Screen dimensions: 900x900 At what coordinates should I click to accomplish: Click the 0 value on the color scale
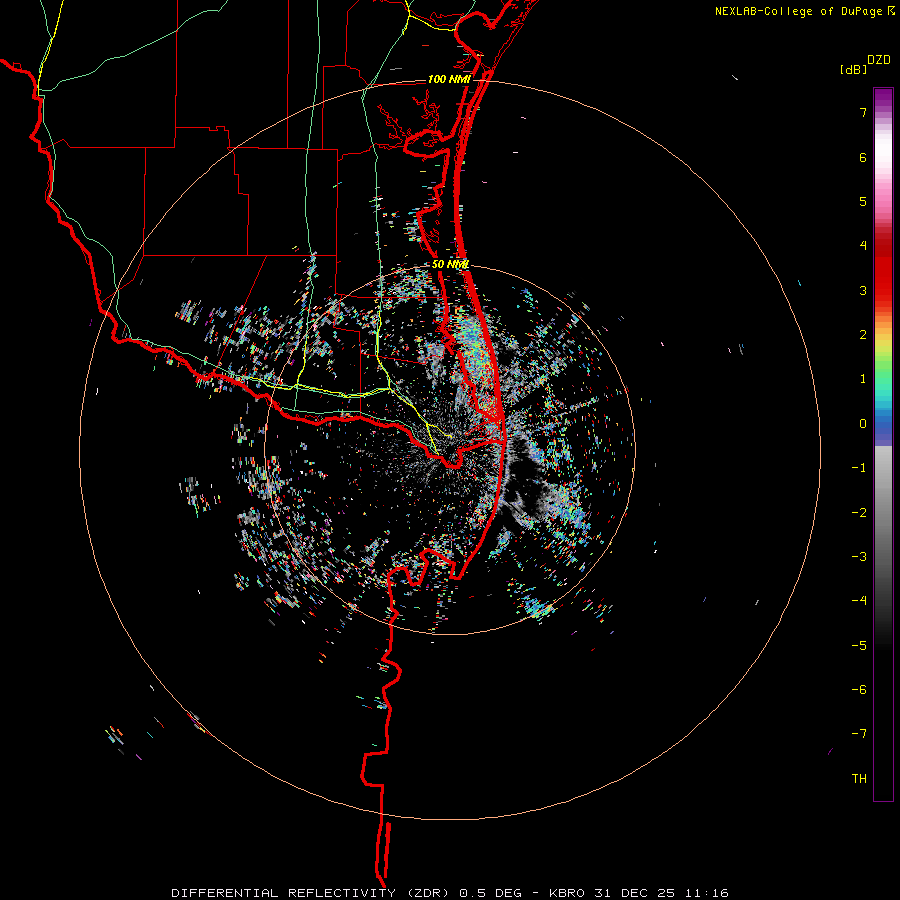863,424
